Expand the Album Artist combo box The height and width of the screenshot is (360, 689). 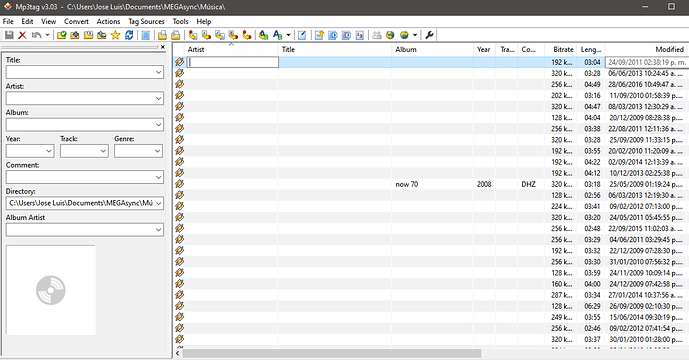159,229
